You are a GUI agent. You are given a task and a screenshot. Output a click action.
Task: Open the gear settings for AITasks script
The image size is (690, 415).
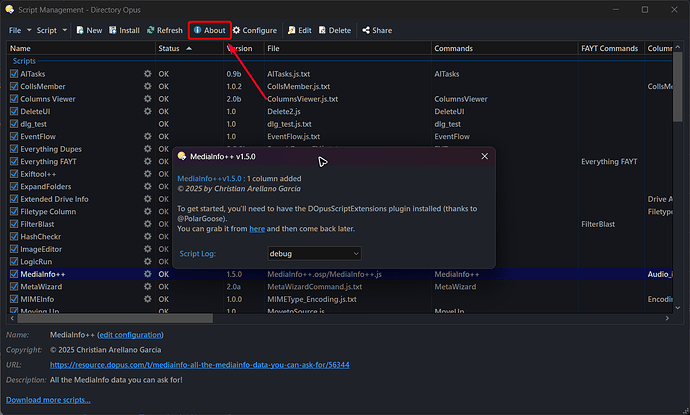click(147, 74)
